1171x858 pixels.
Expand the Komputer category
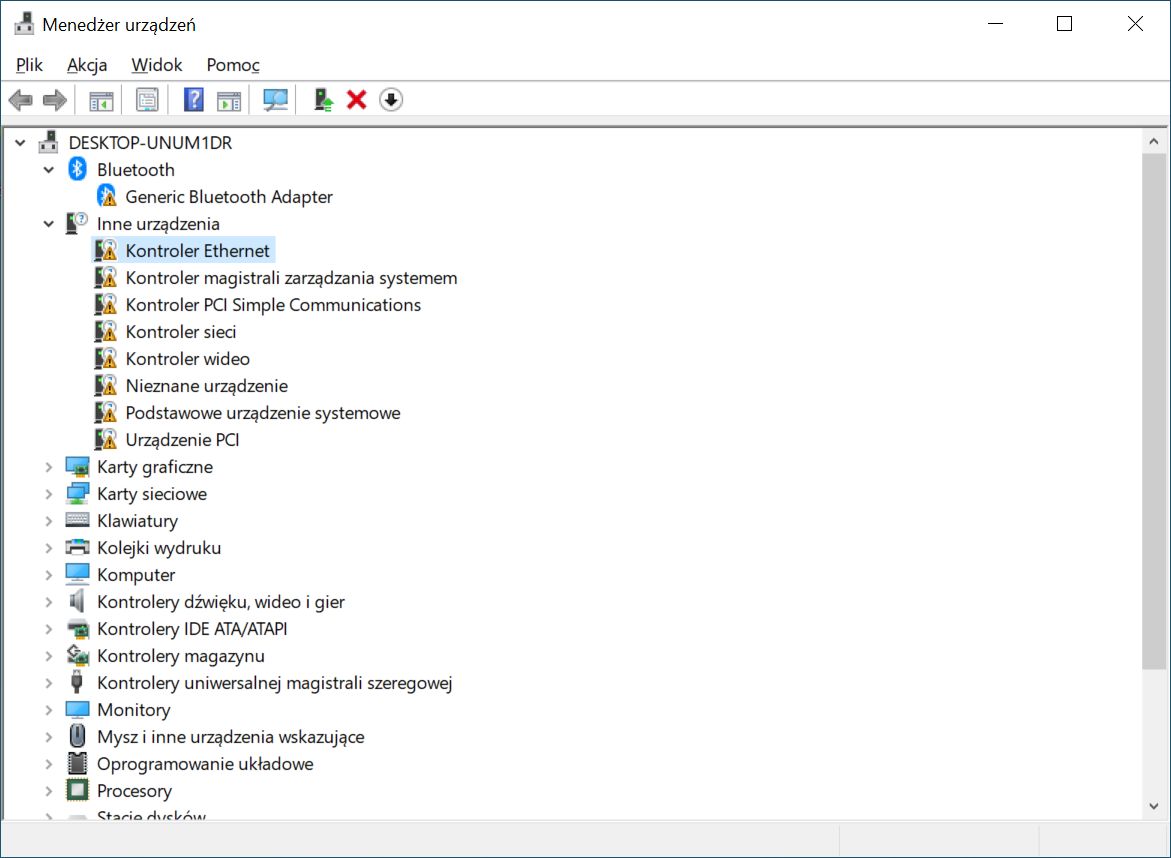(49, 574)
